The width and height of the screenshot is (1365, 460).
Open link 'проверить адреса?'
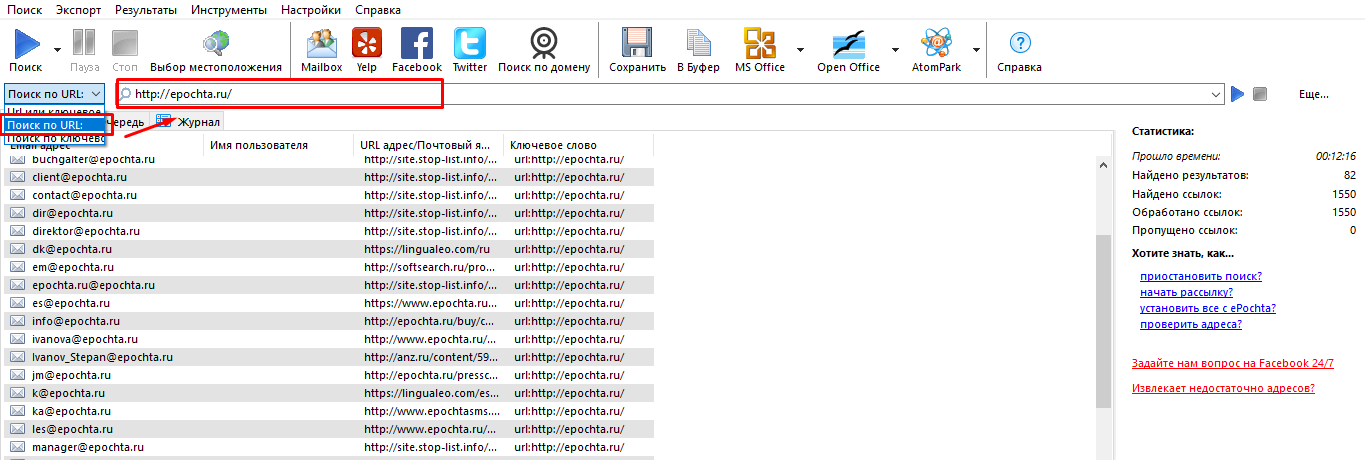pyautogui.click(x=1191, y=324)
